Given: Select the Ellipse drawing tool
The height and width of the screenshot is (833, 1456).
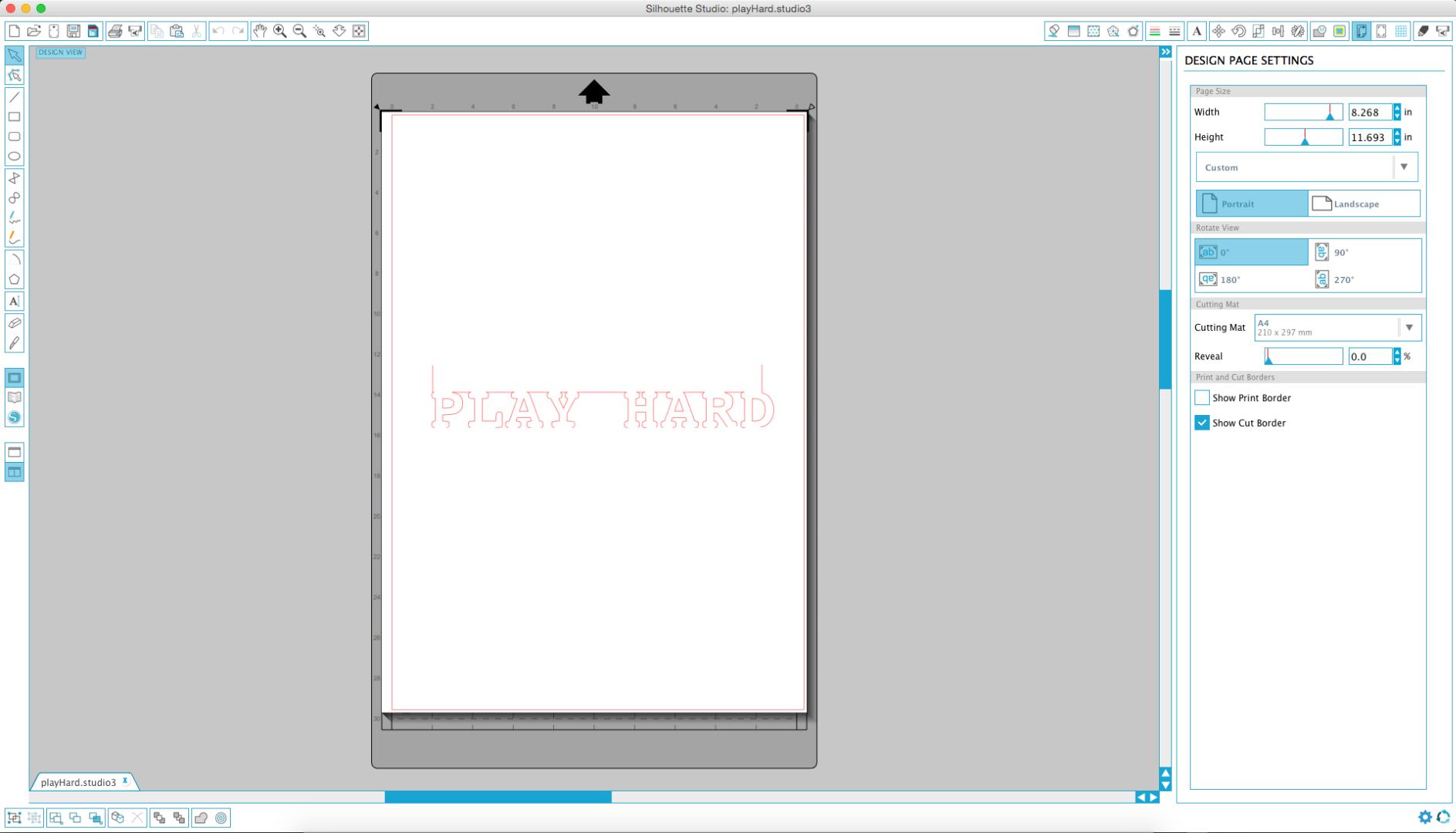Looking at the screenshot, I should [14, 156].
